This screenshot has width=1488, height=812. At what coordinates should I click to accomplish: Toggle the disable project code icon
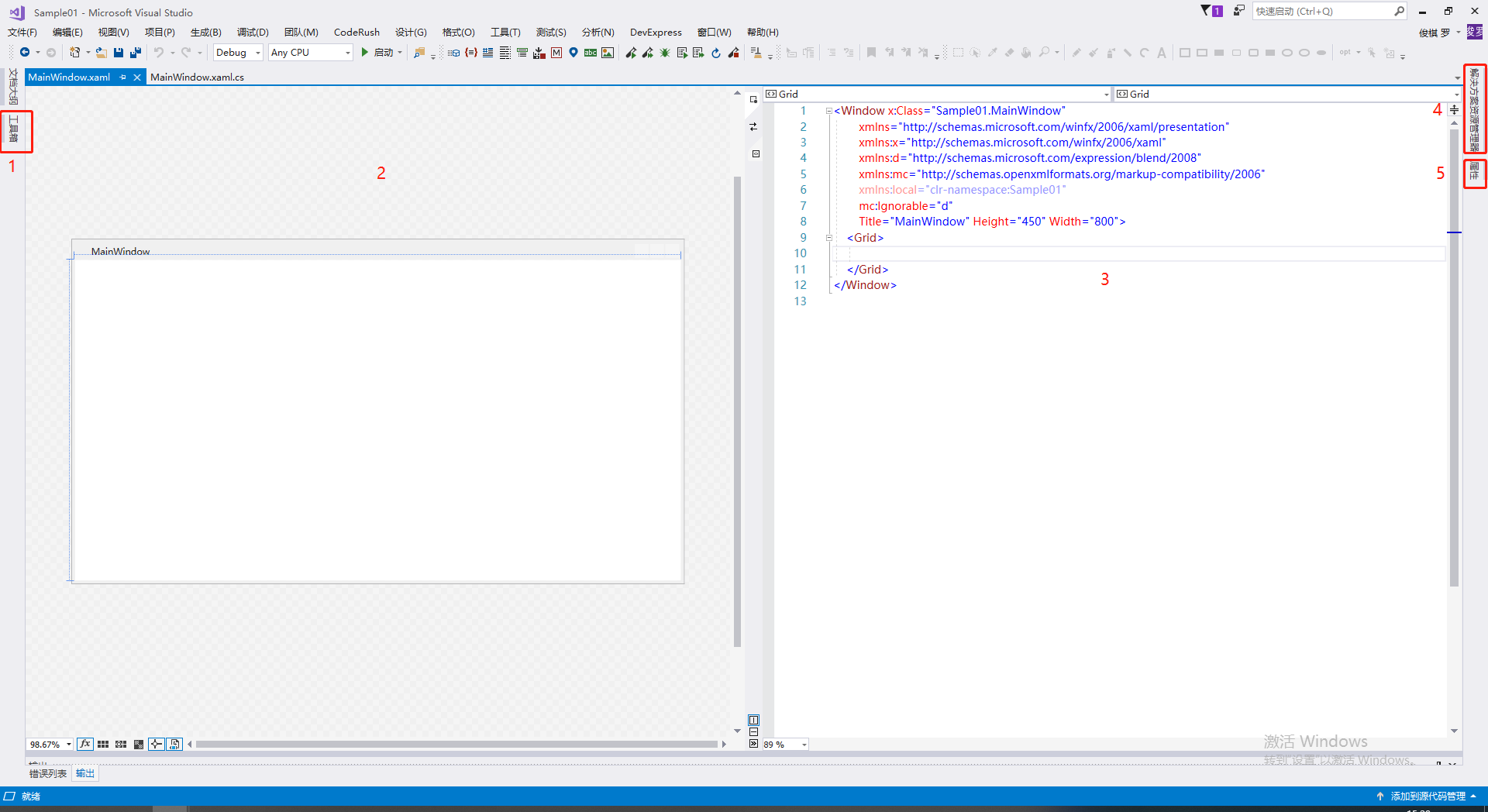[174, 744]
